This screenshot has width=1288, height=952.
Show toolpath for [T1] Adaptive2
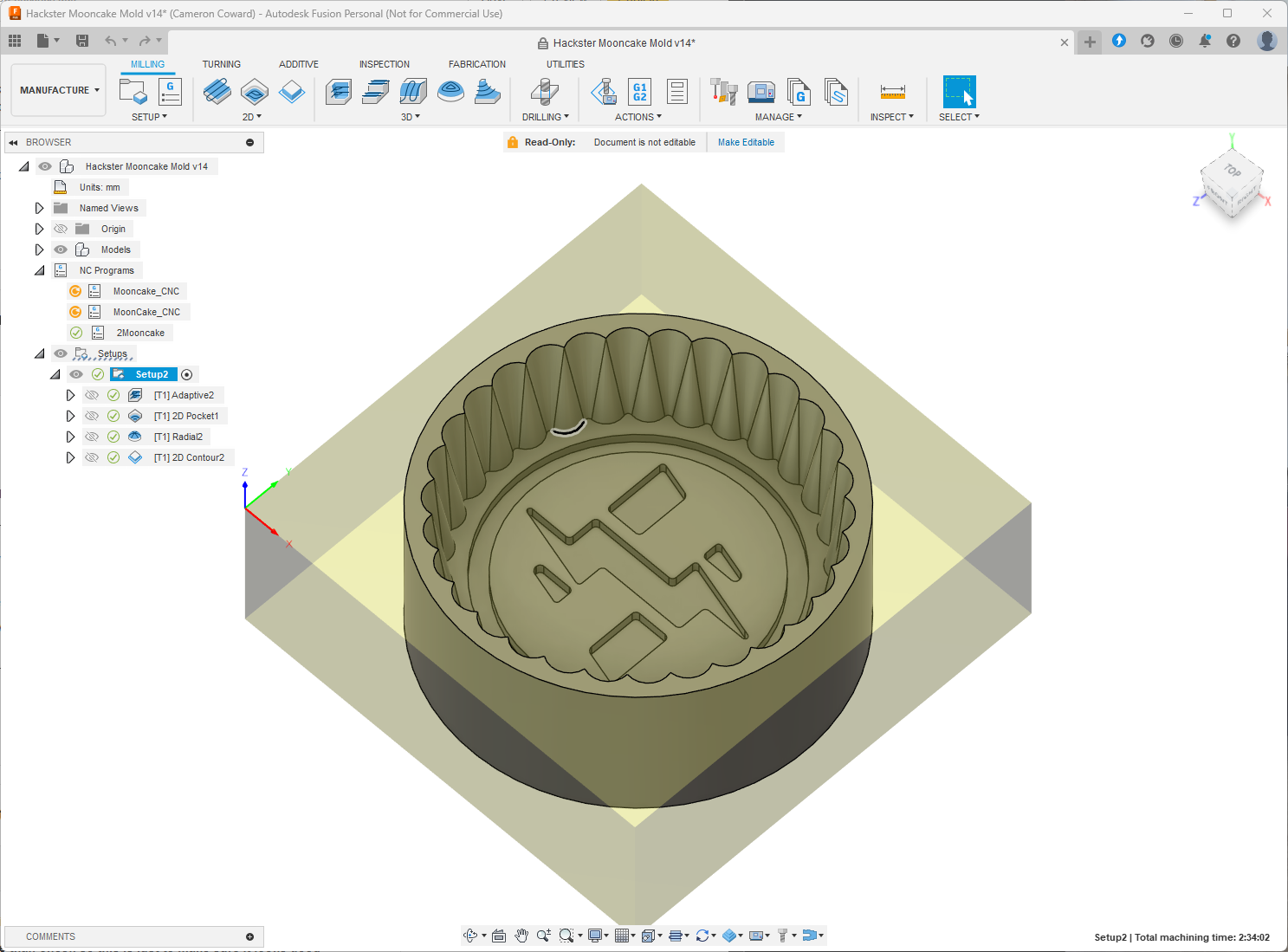point(92,395)
